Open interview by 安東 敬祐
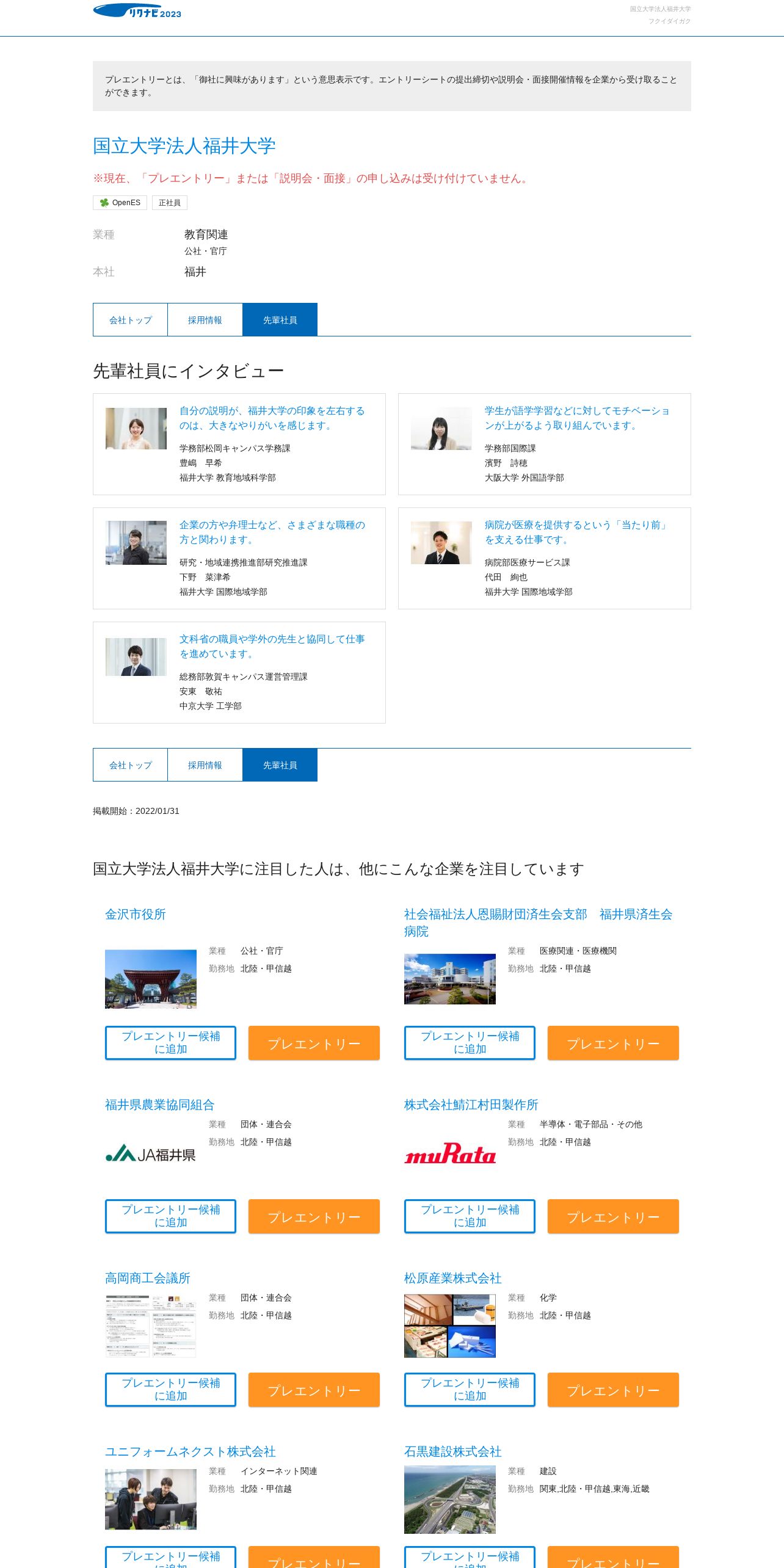Image resolution: width=784 pixels, height=1568 pixels. (x=272, y=647)
